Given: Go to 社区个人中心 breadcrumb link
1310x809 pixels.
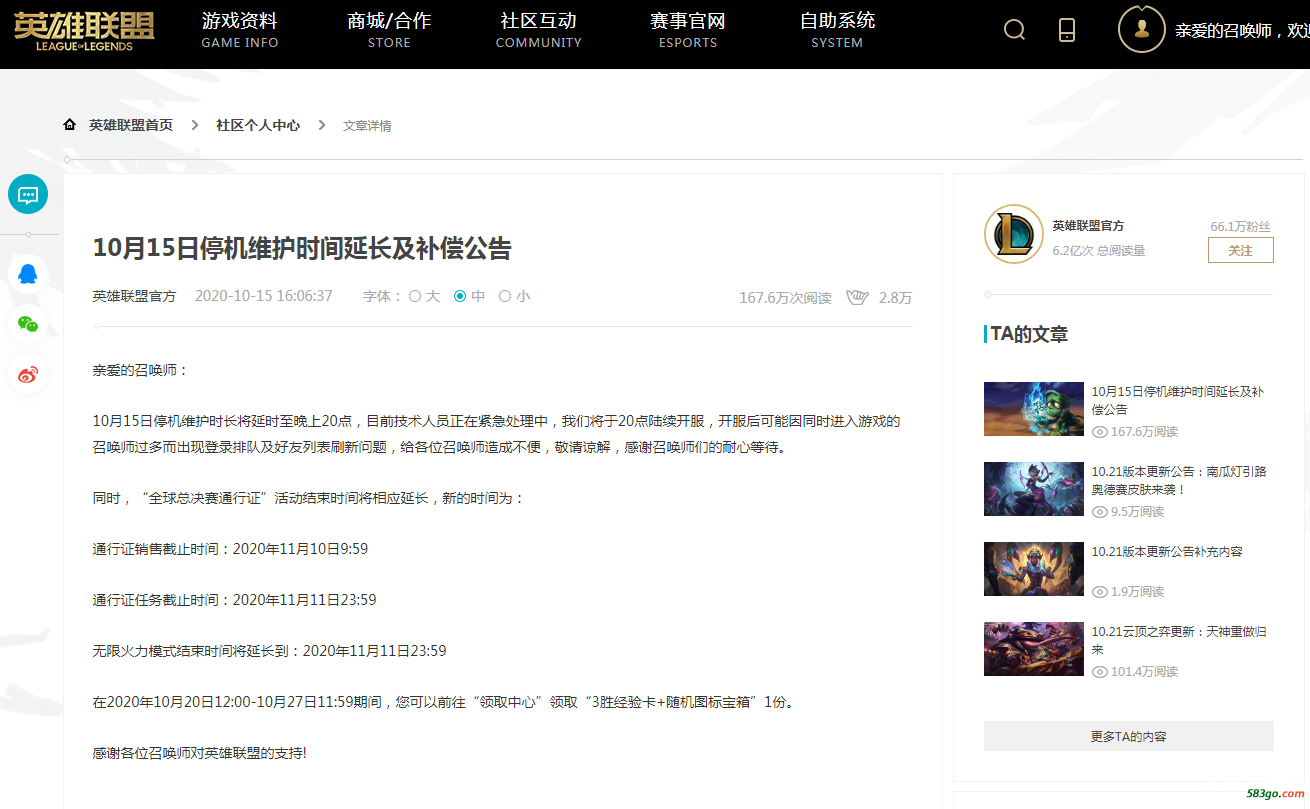Looking at the screenshot, I should click(x=258, y=125).
